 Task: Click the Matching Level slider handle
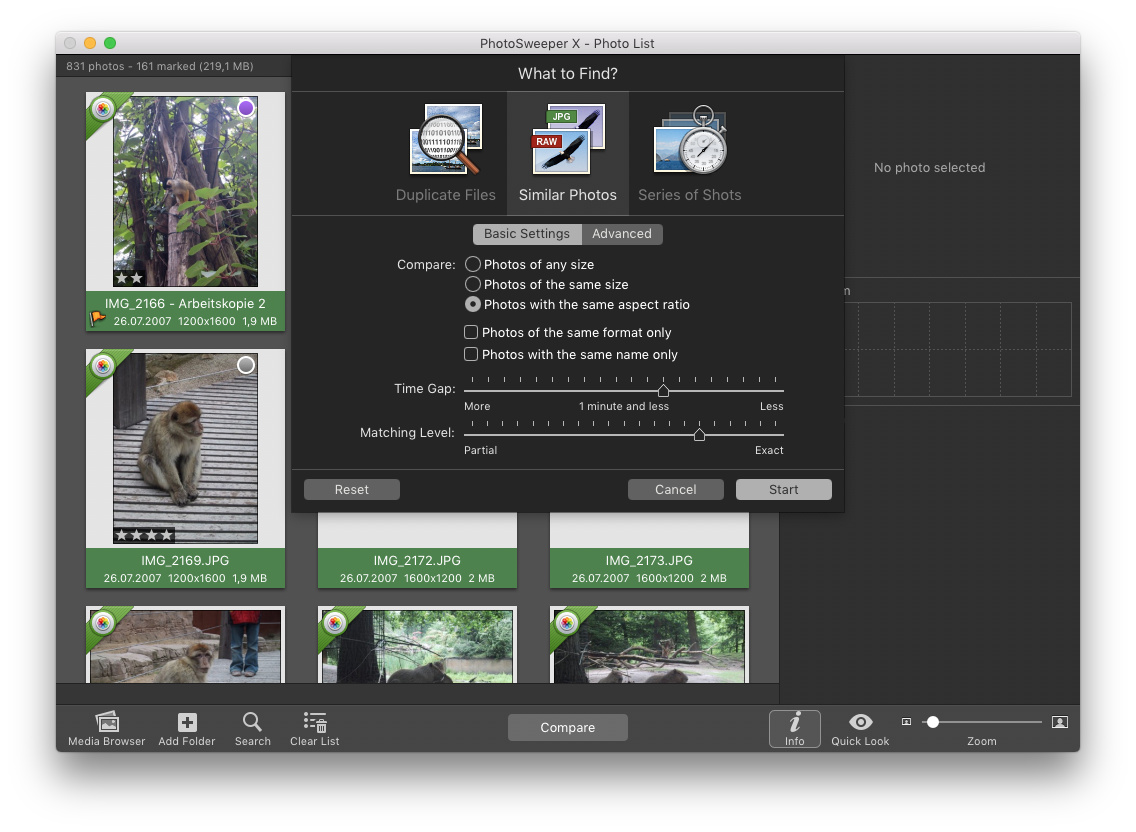coord(699,434)
